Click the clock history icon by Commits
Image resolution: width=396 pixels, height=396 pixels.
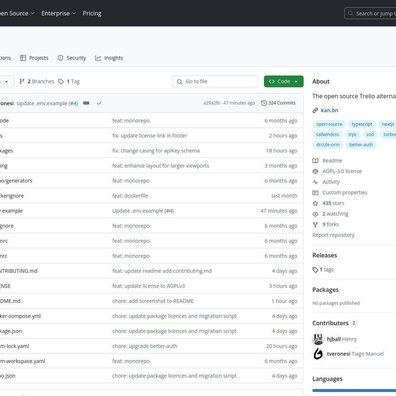pyautogui.click(x=264, y=103)
